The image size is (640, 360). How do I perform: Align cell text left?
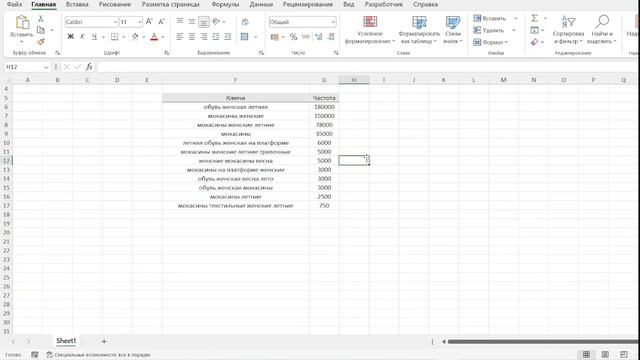[x=180, y=37]
